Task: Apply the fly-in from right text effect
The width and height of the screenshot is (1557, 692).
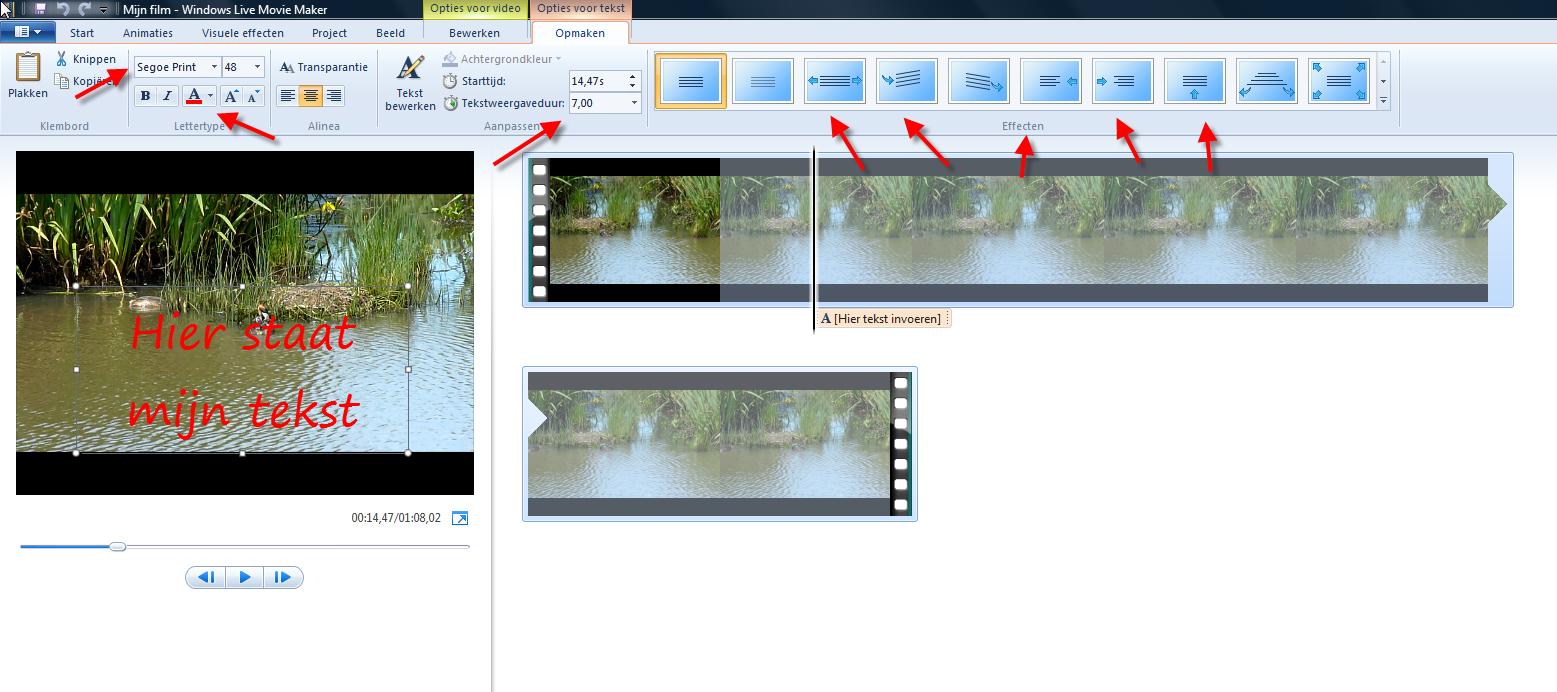Action: 1050,81
